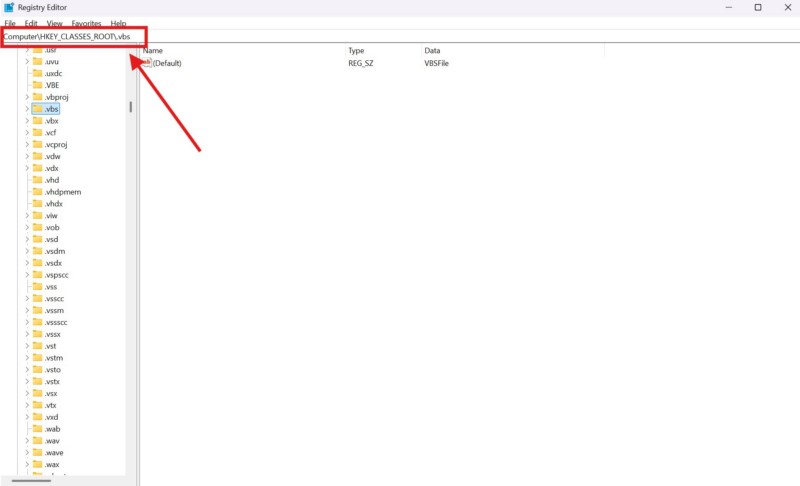Click the .vsd folder icon

37,239
